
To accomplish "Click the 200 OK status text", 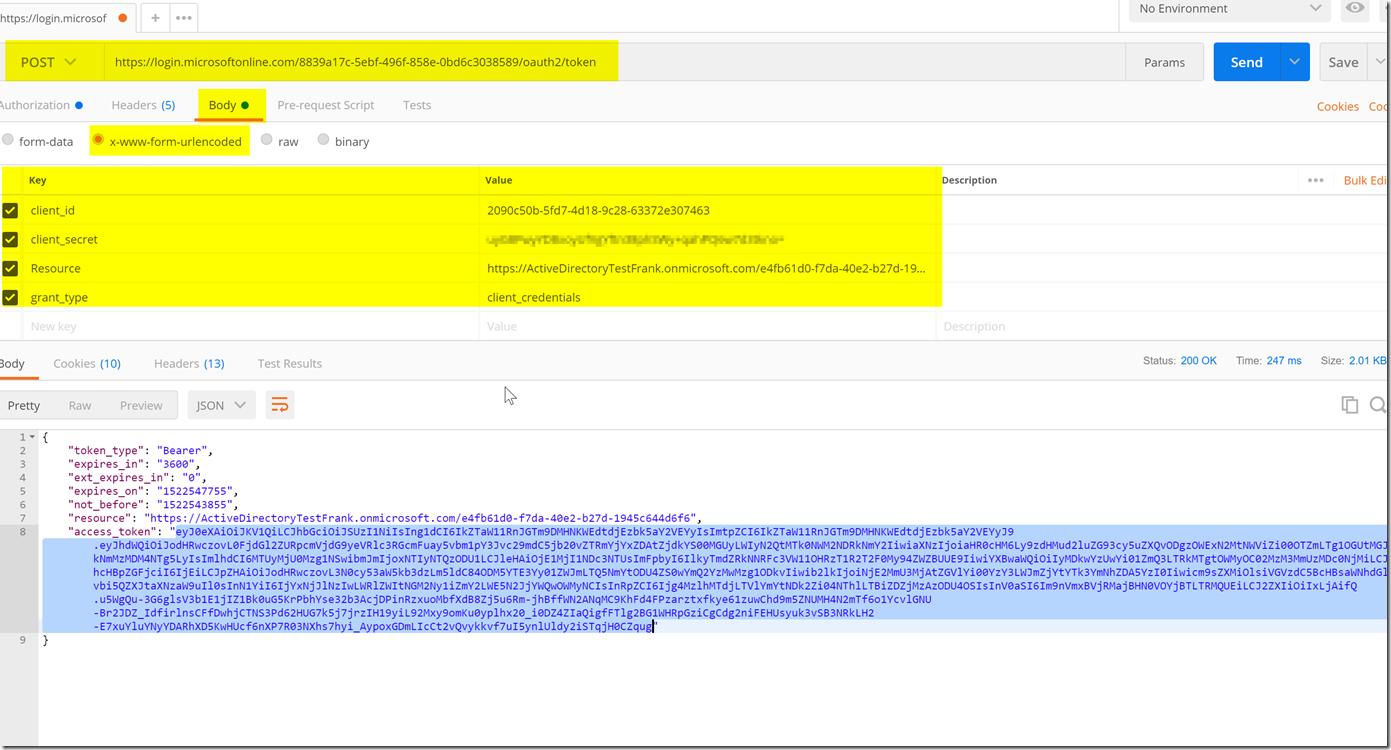I will (x=1199, y=361).
